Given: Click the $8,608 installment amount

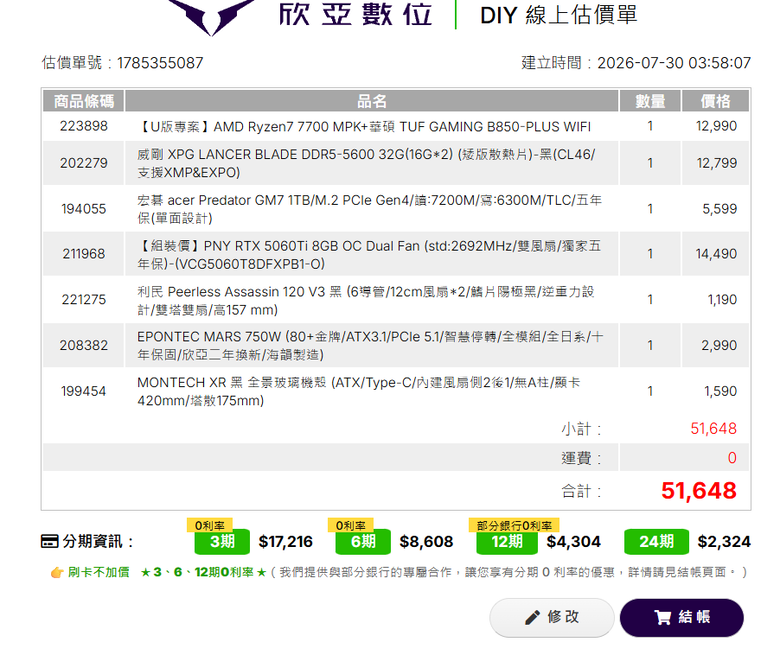Looking at the screenshot, I should 426,542.
